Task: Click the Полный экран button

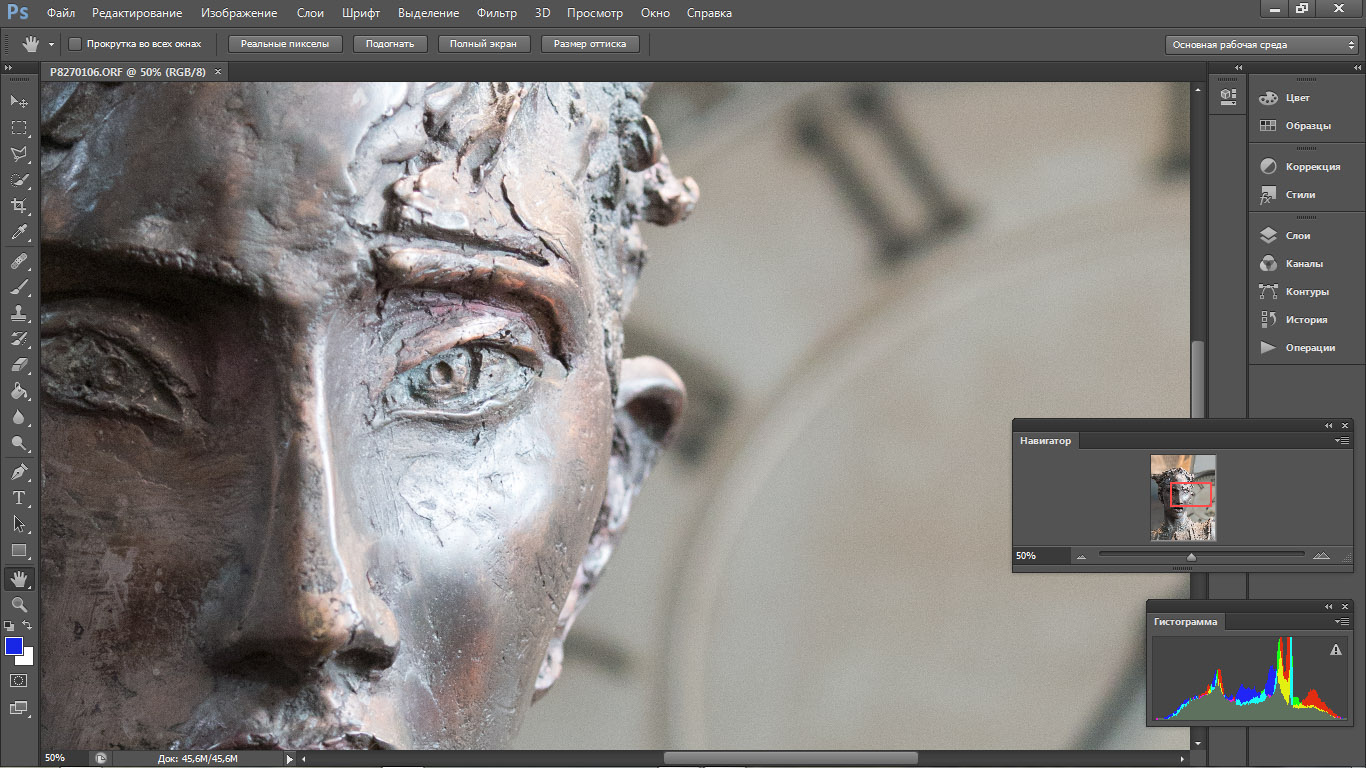Action: tap(483, 44)
